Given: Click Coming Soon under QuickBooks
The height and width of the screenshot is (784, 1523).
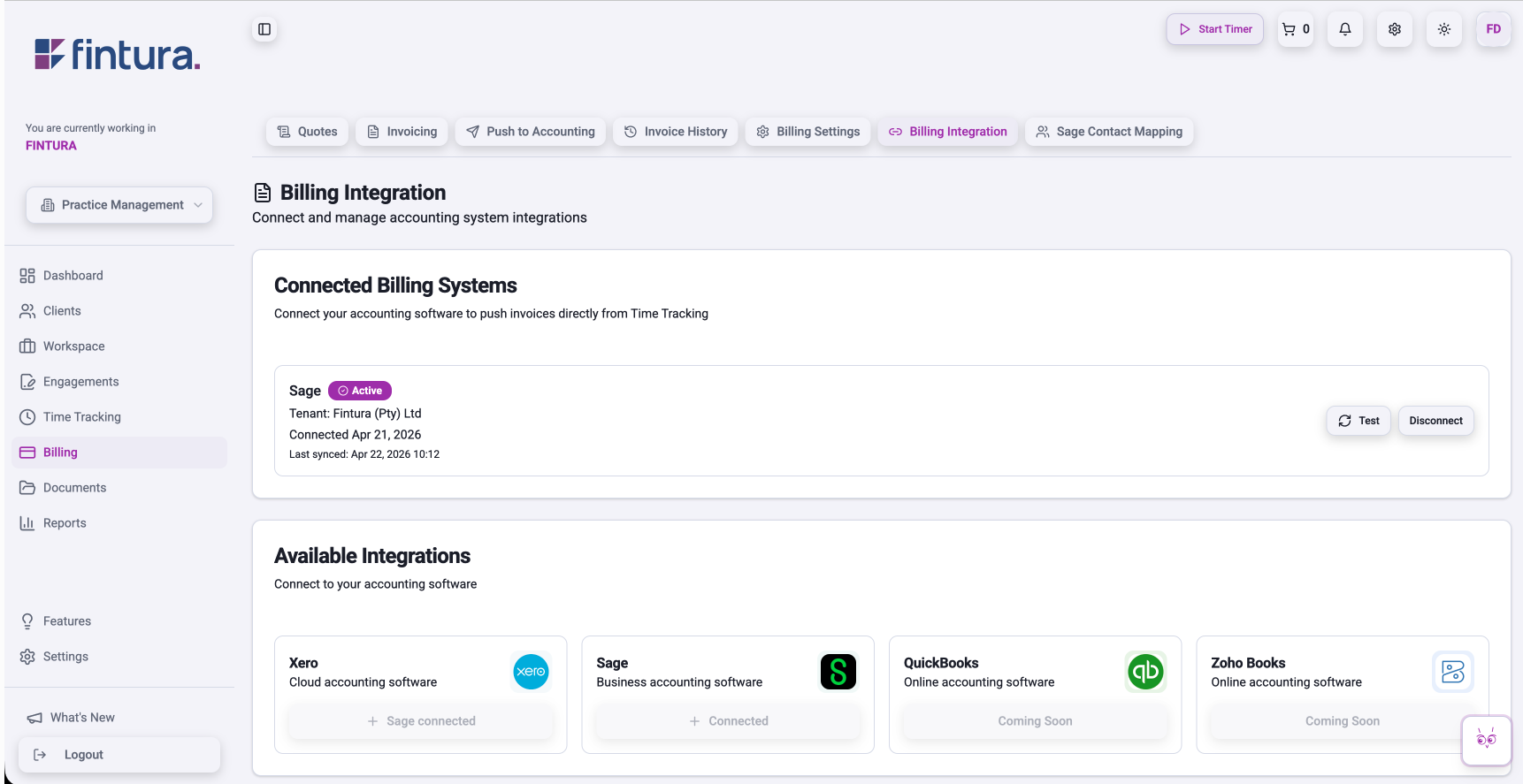Looking at the screenshot, I should click(1036, 721).
